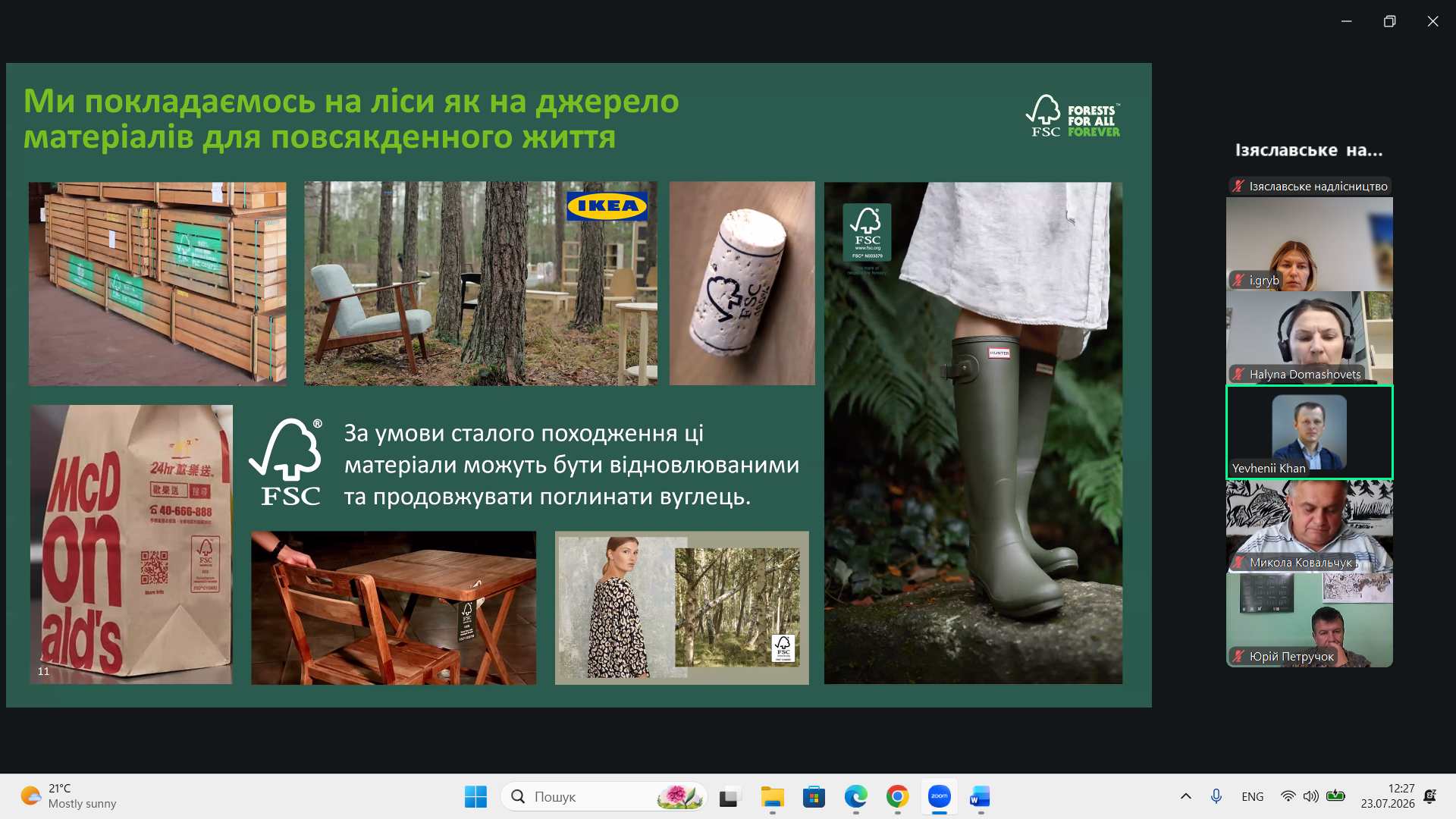Open Task View on the taskbar
This screenshot has height=819, width=1456.
pyautogui.click(x=729, y=796)
